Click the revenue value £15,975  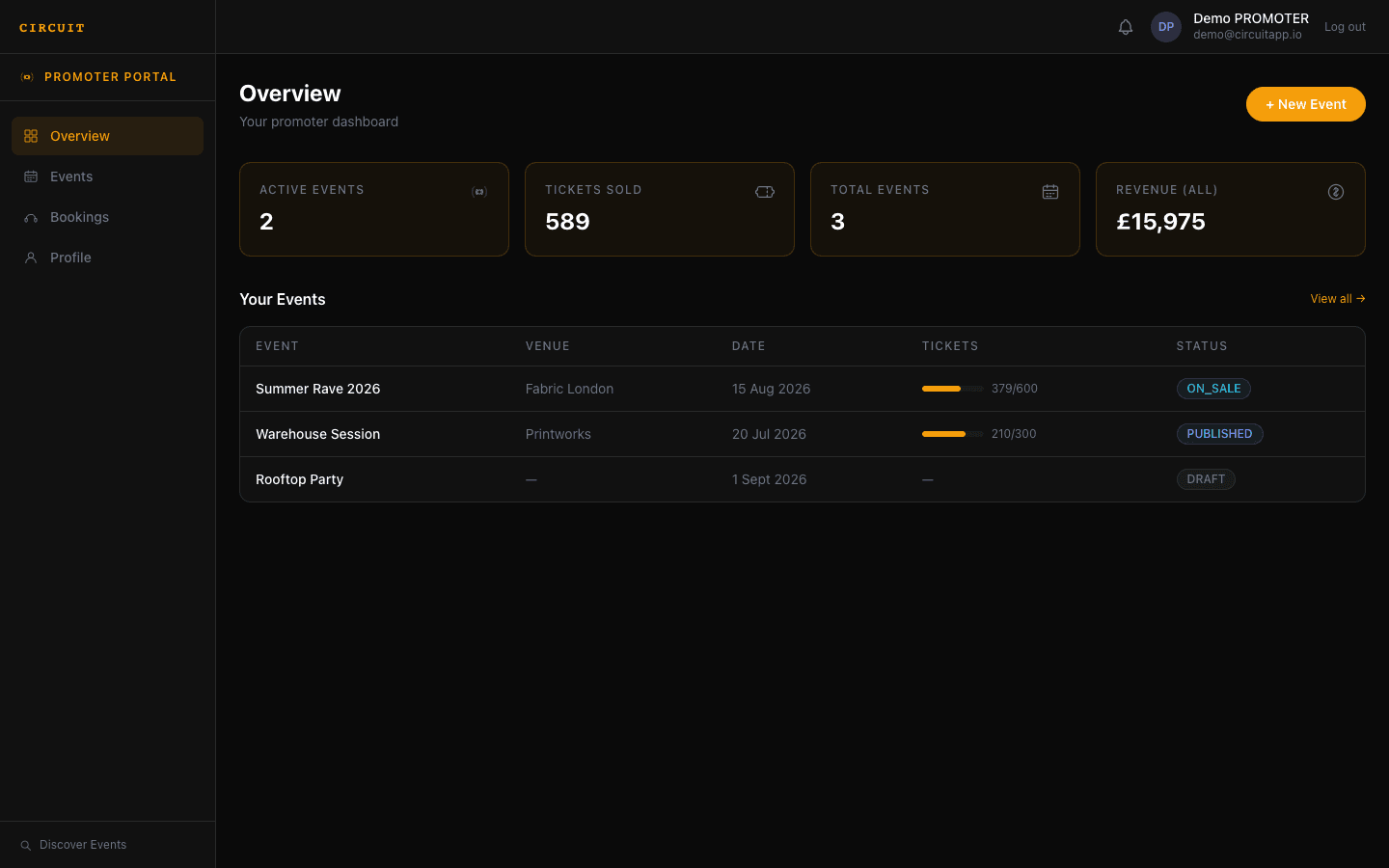pyautogui.click(x=1160, y=222)
